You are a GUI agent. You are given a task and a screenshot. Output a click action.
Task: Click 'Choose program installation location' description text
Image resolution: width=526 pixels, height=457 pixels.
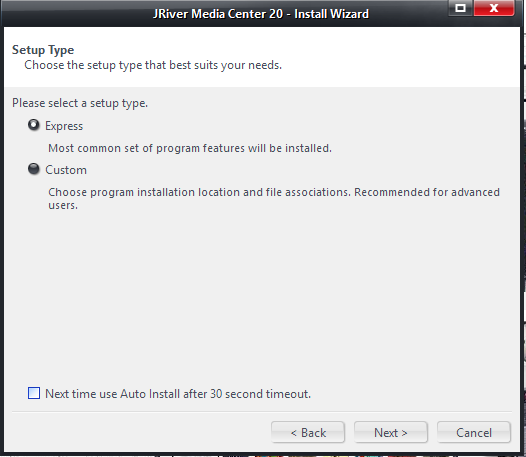274,198
